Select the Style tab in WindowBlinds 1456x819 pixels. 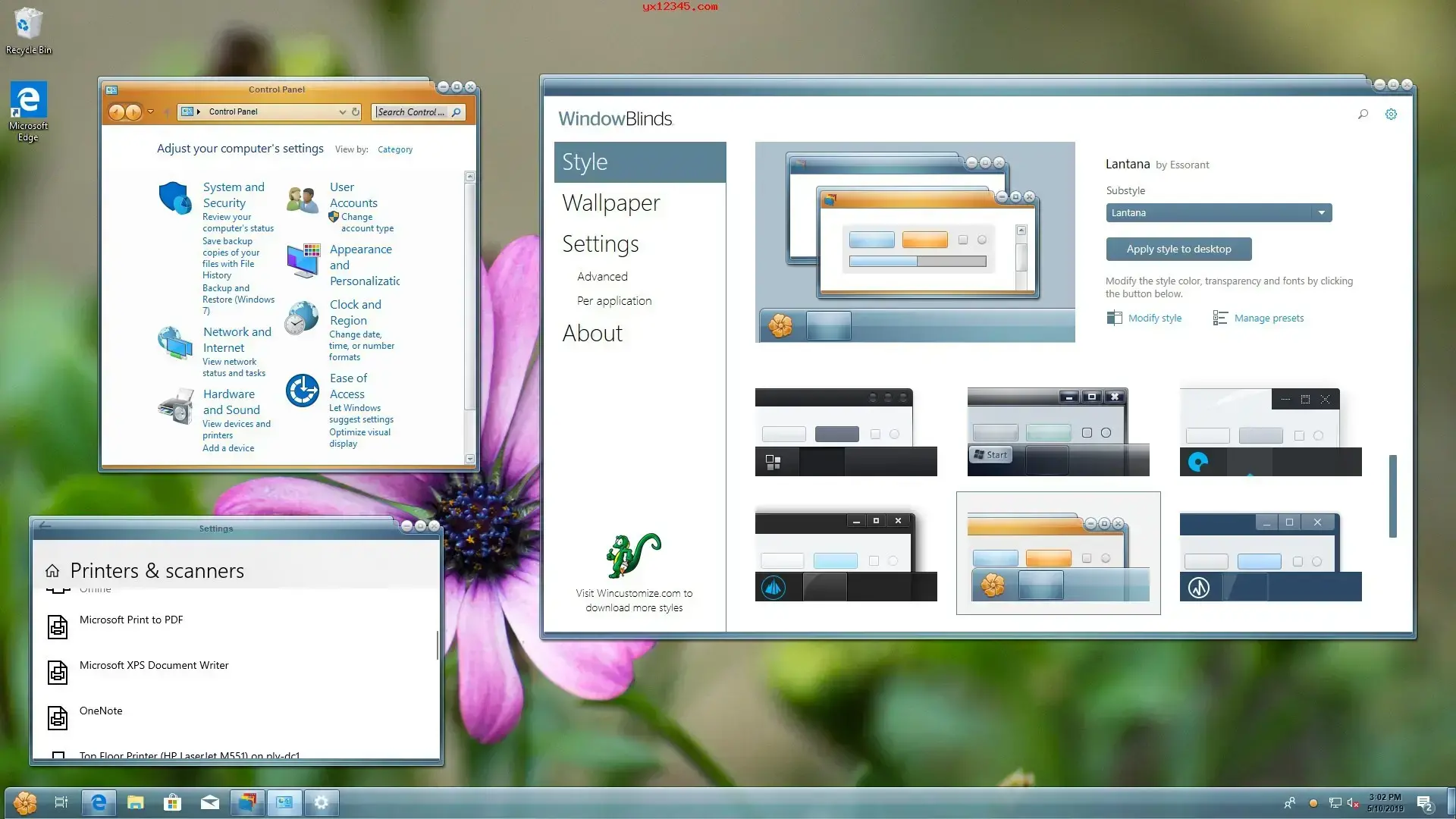(x=640, y=162)
